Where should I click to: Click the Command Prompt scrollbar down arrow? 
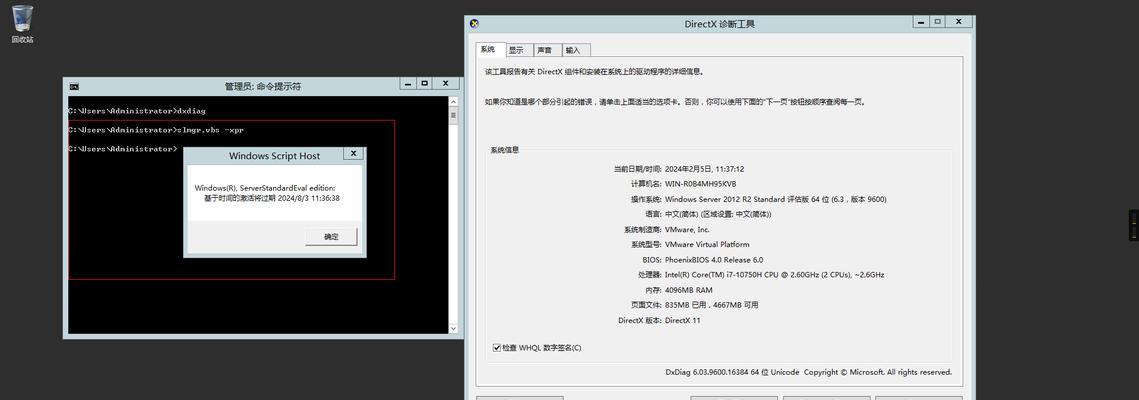click(454, 328)
